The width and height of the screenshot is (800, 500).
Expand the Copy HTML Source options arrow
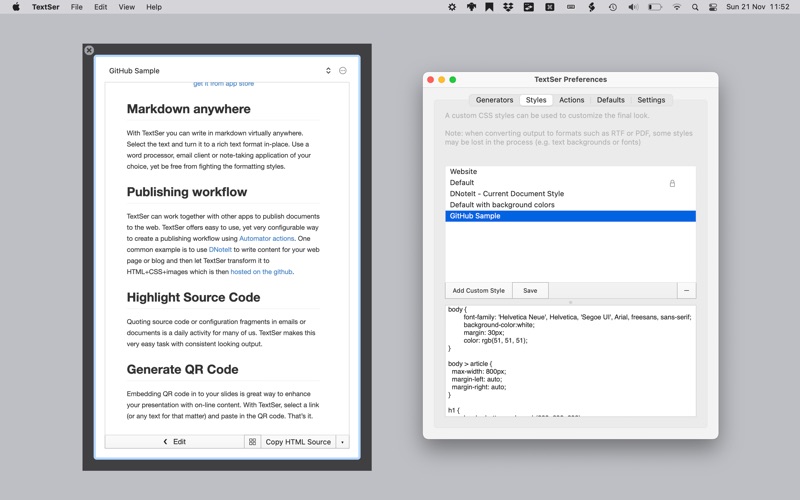[342, 442]
